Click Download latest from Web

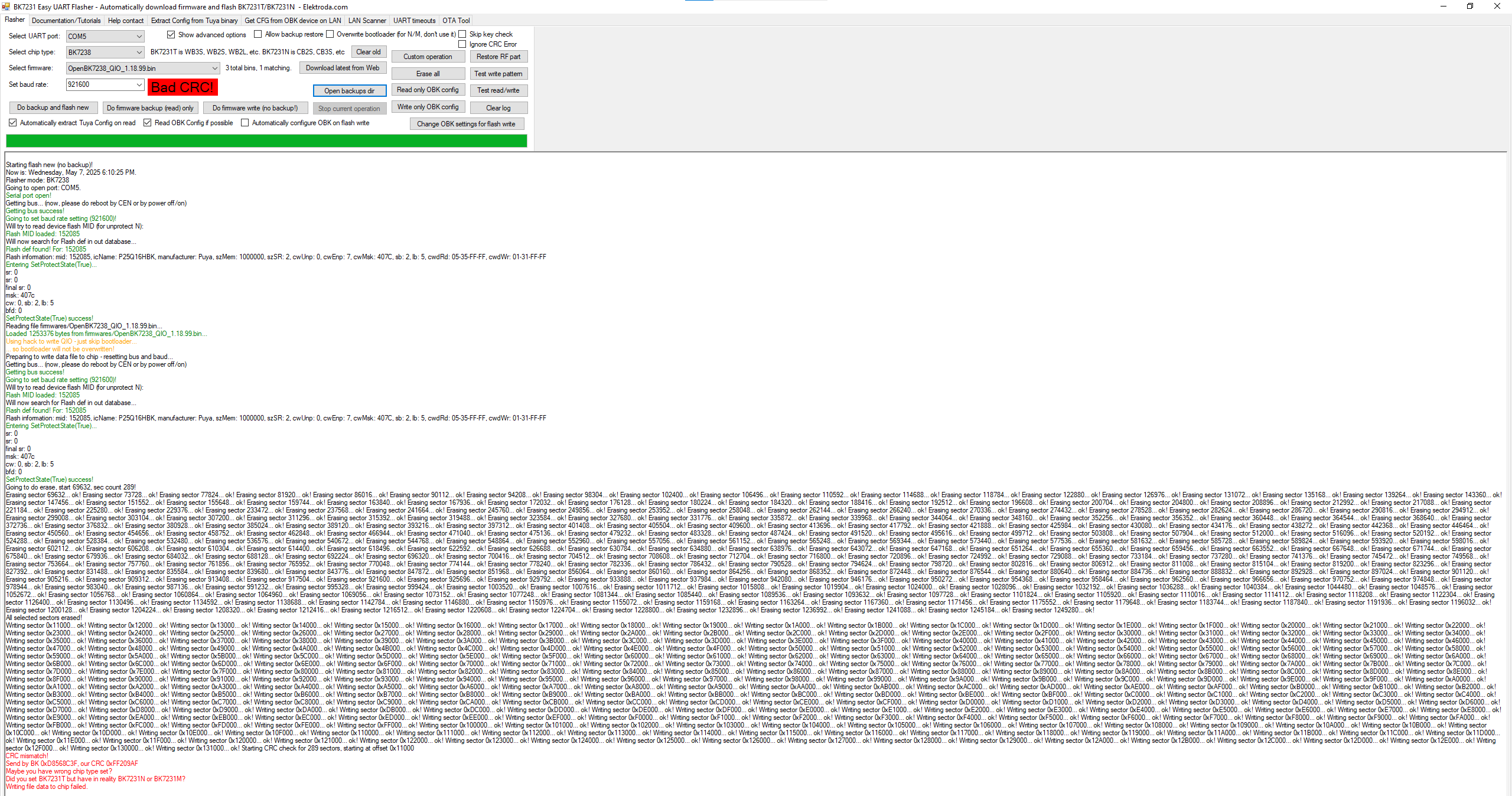coord(343,68)
